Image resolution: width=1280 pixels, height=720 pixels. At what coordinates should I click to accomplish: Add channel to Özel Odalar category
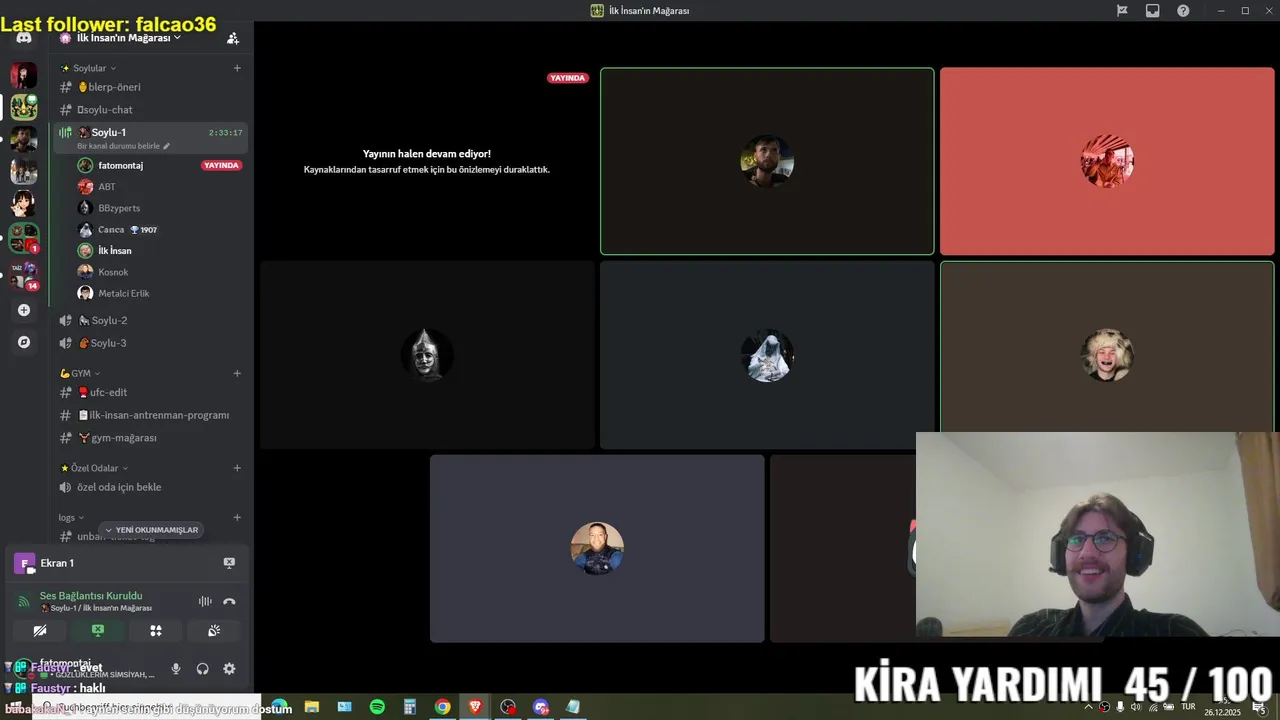(237, 468)
